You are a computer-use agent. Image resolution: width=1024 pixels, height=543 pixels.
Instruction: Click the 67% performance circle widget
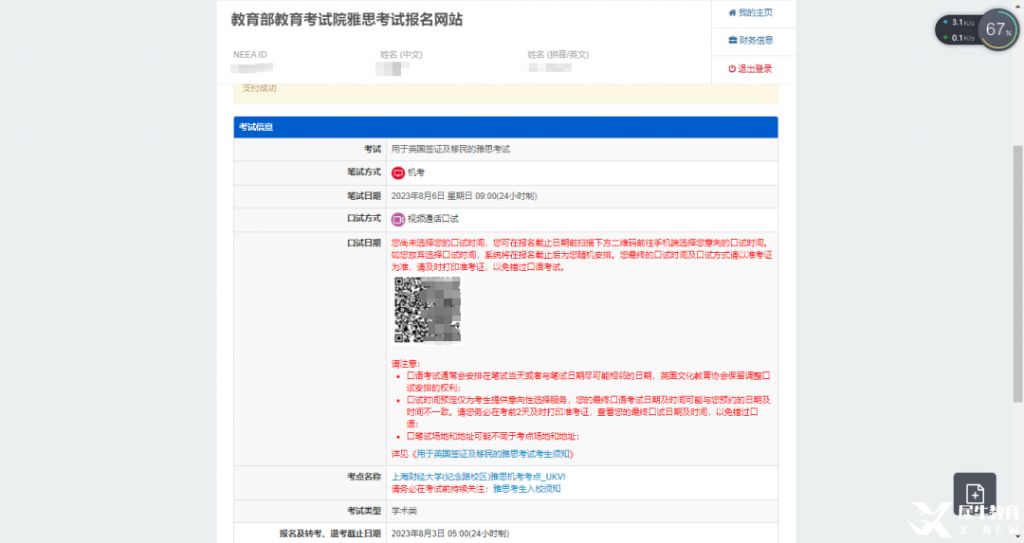(998, 29)
